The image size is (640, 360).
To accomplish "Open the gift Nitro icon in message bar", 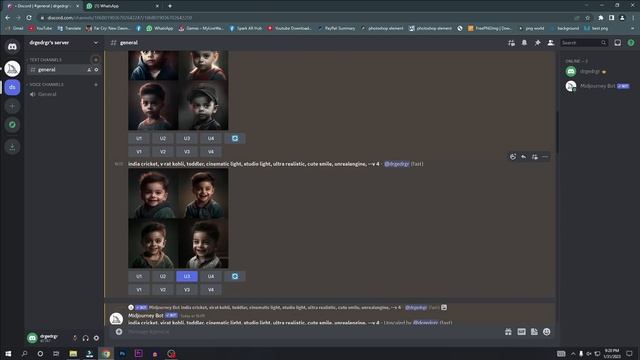I will (508, 332).
